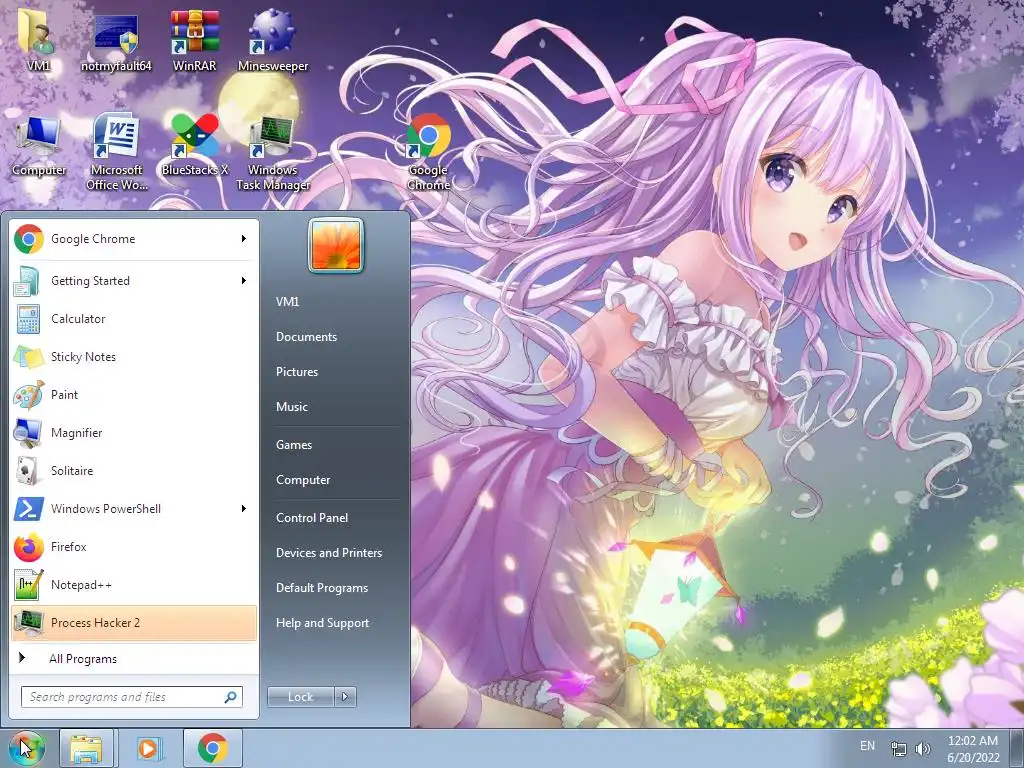This screenshot has width=1024, height=768.
Task: Open Computer from Start menu right pane
Action: pos(303,480)
